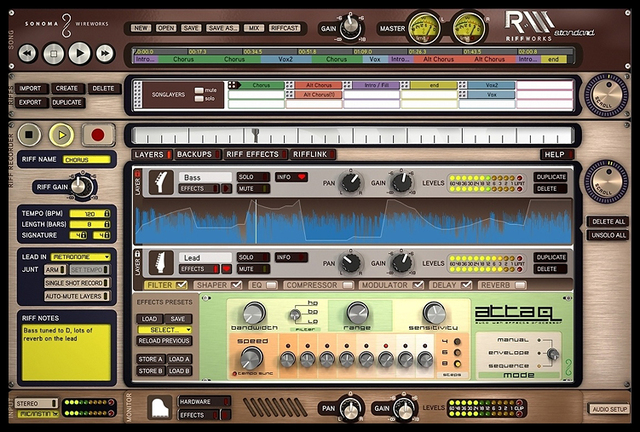Open the HELP tab
Image resolution: width=640 pixels, height=432 pixels.
click(558, 155)
